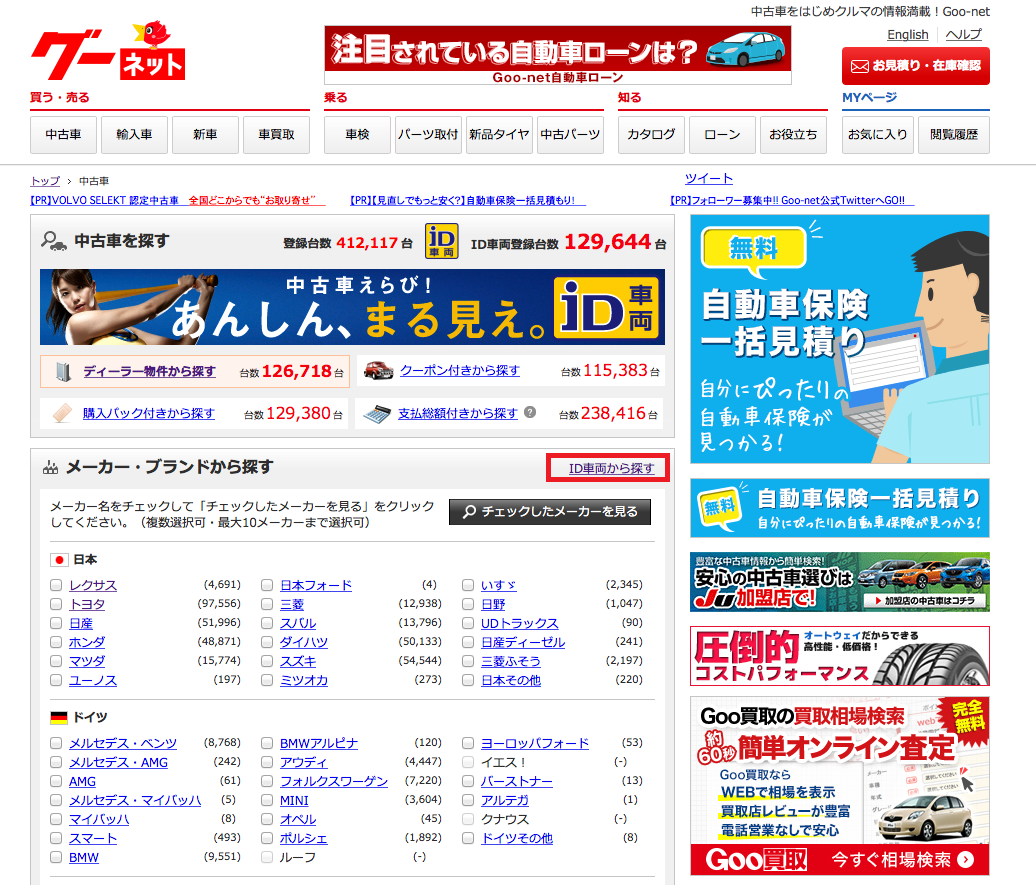The image size is (1036, 885).
Task: Select the スバル checkbox
Action: point(267,623)
